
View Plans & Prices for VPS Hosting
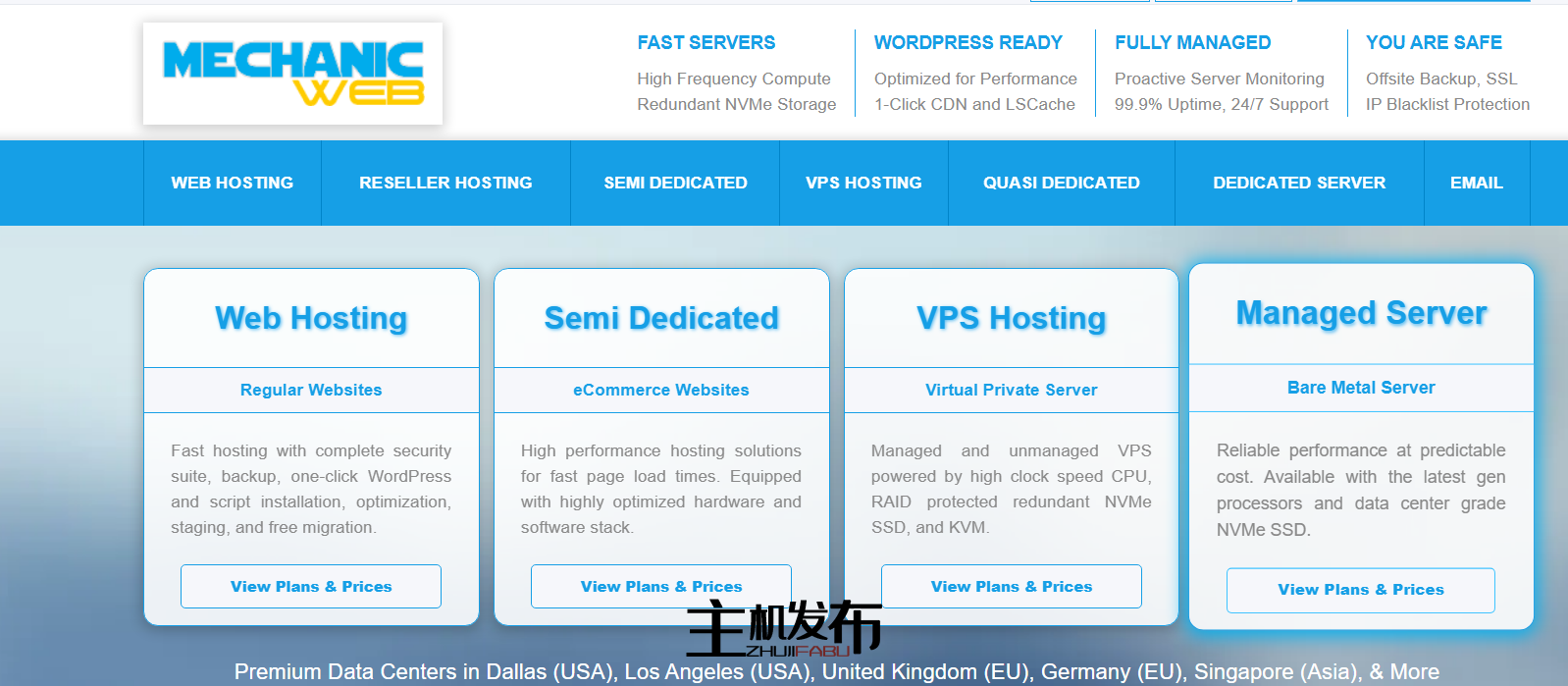[x=1011, y=586]
